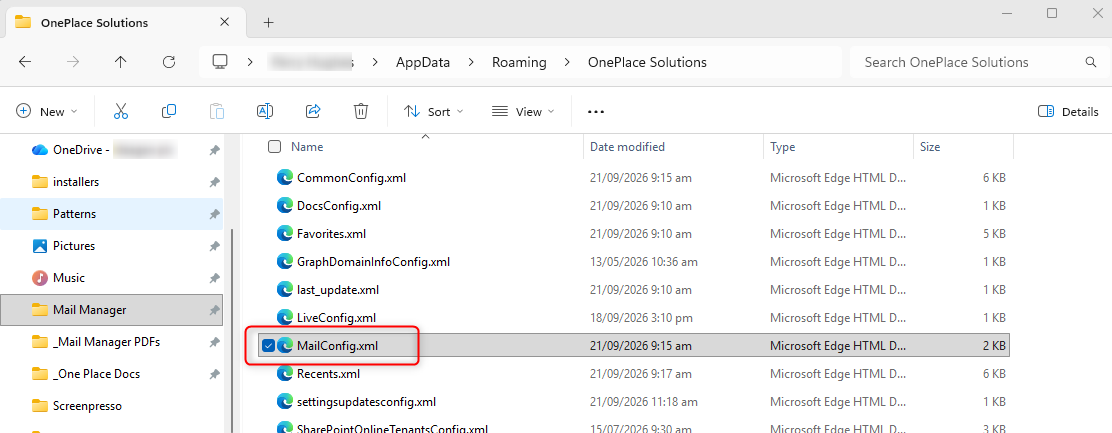Refresh the current folder view

pyautogui.click(x=169, y=62)
